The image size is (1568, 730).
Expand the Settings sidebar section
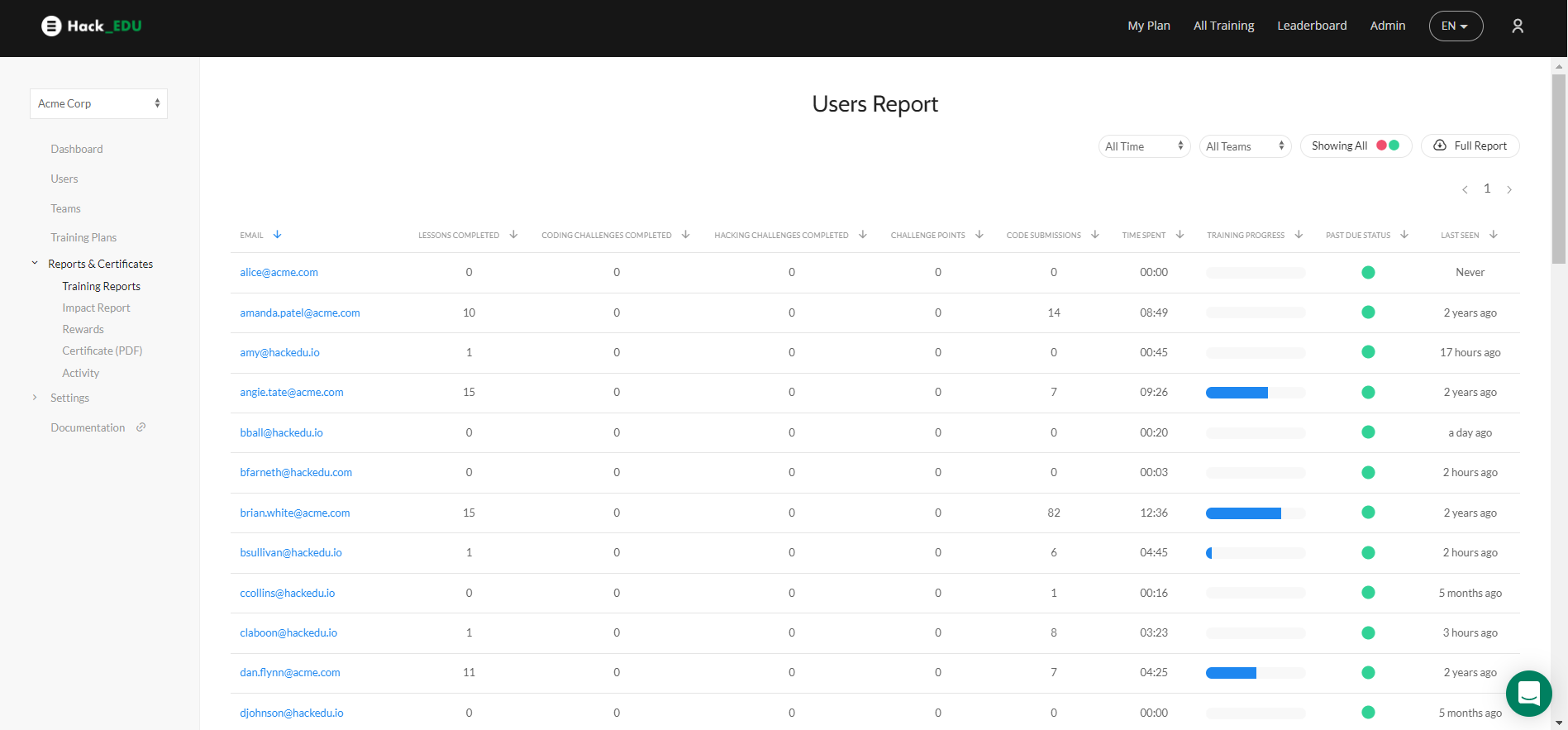click(69, 398)
